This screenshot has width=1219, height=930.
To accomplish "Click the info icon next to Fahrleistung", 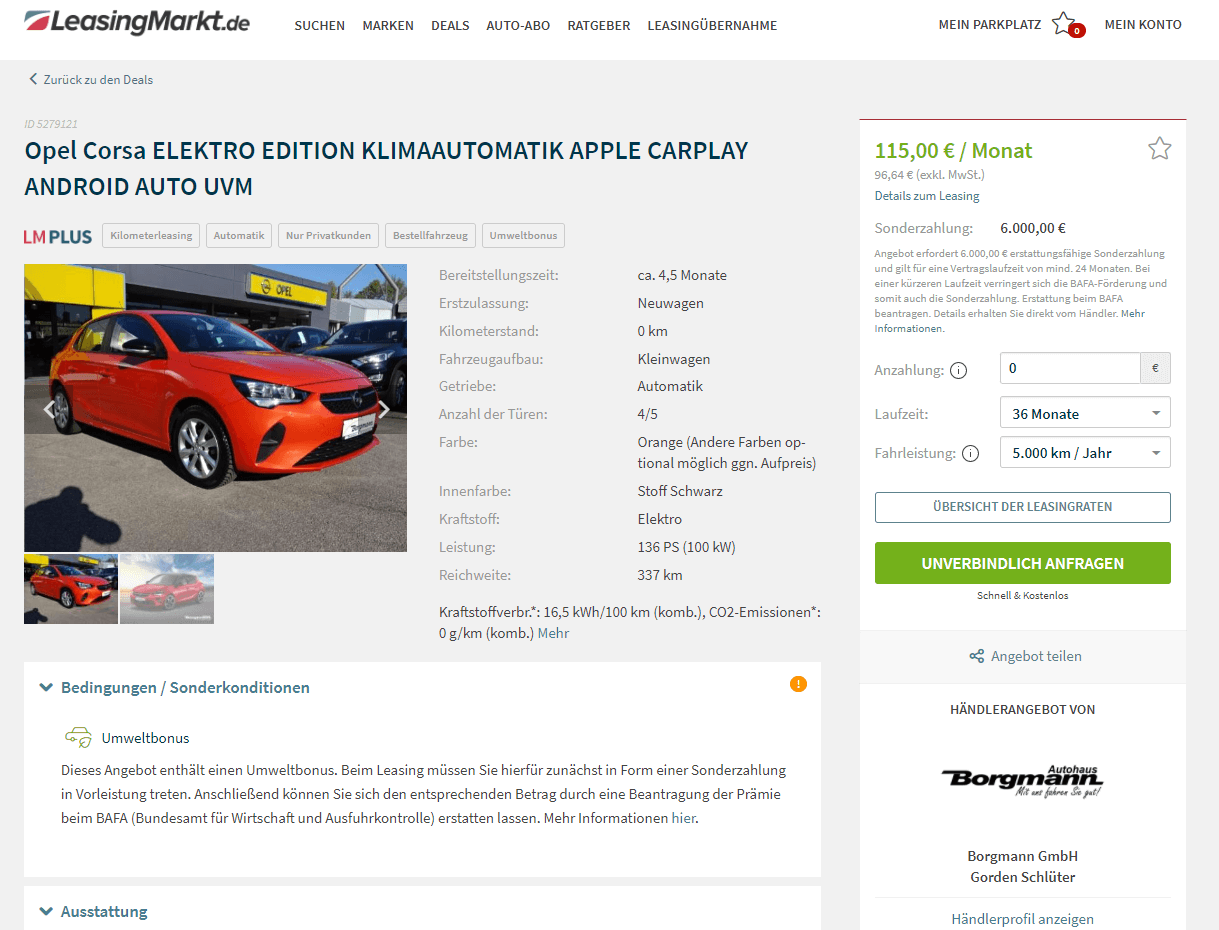I will [970, 453].
